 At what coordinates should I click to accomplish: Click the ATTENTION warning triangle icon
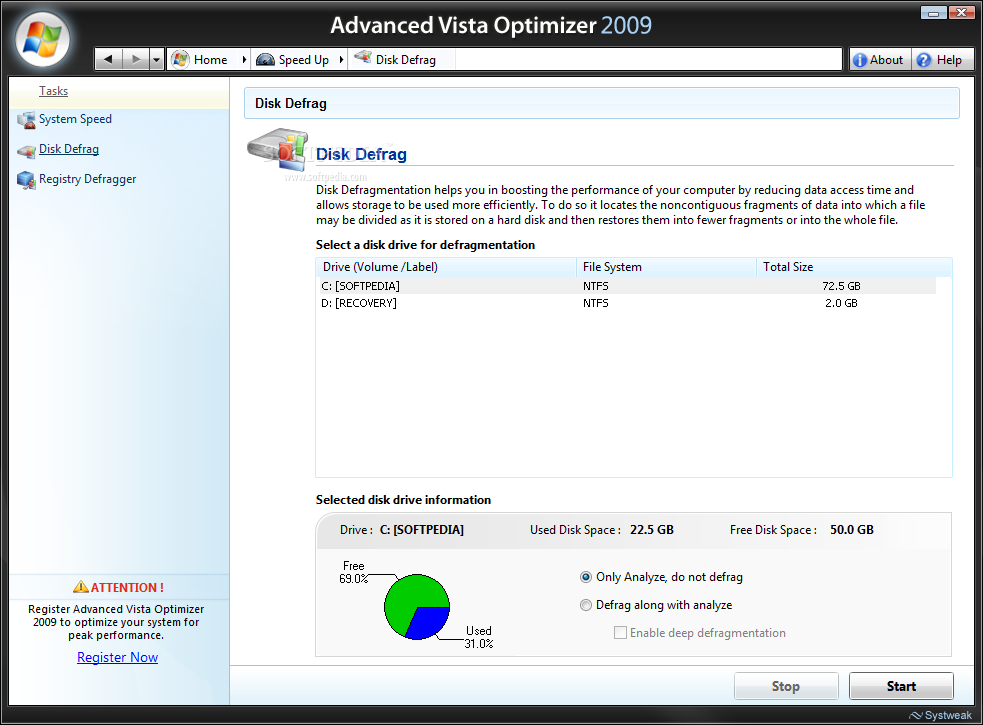[x=81, y=587]
